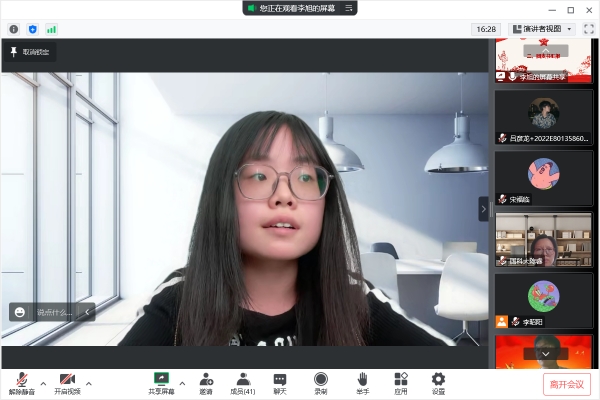Open the 成员(41) members list
The height and width of the screenshot is (400, 600).
click(243, 383)
